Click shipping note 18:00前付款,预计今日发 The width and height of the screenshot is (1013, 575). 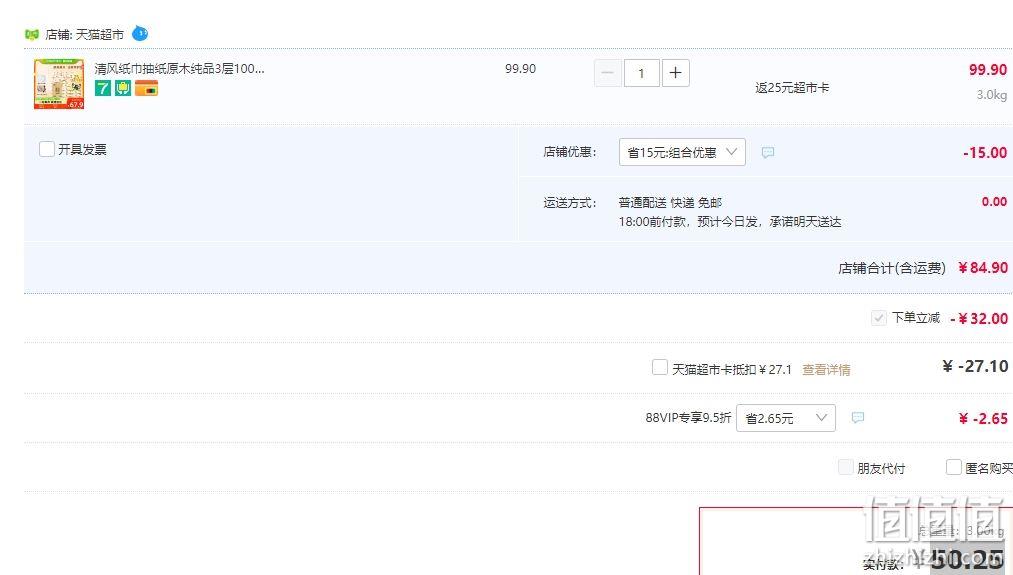(x=730, y=222)
